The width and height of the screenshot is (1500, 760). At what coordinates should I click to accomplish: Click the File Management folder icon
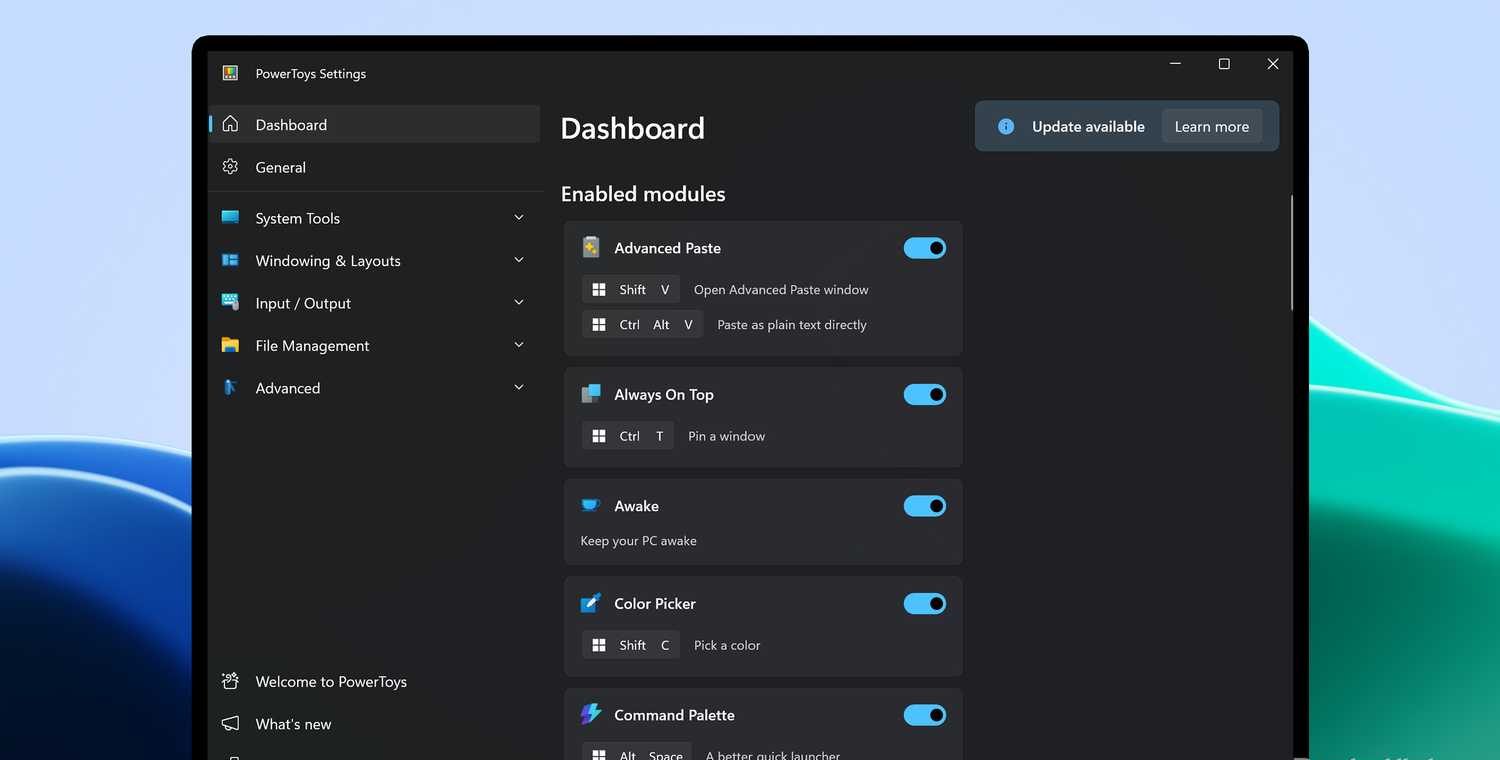(x=231, y=345)
